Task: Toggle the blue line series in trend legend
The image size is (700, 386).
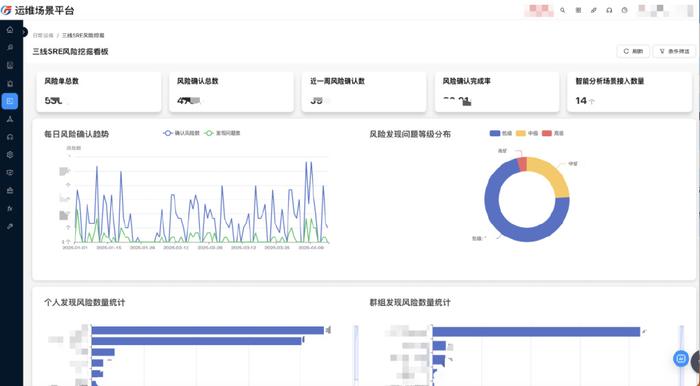Action: tap(181, 133)
